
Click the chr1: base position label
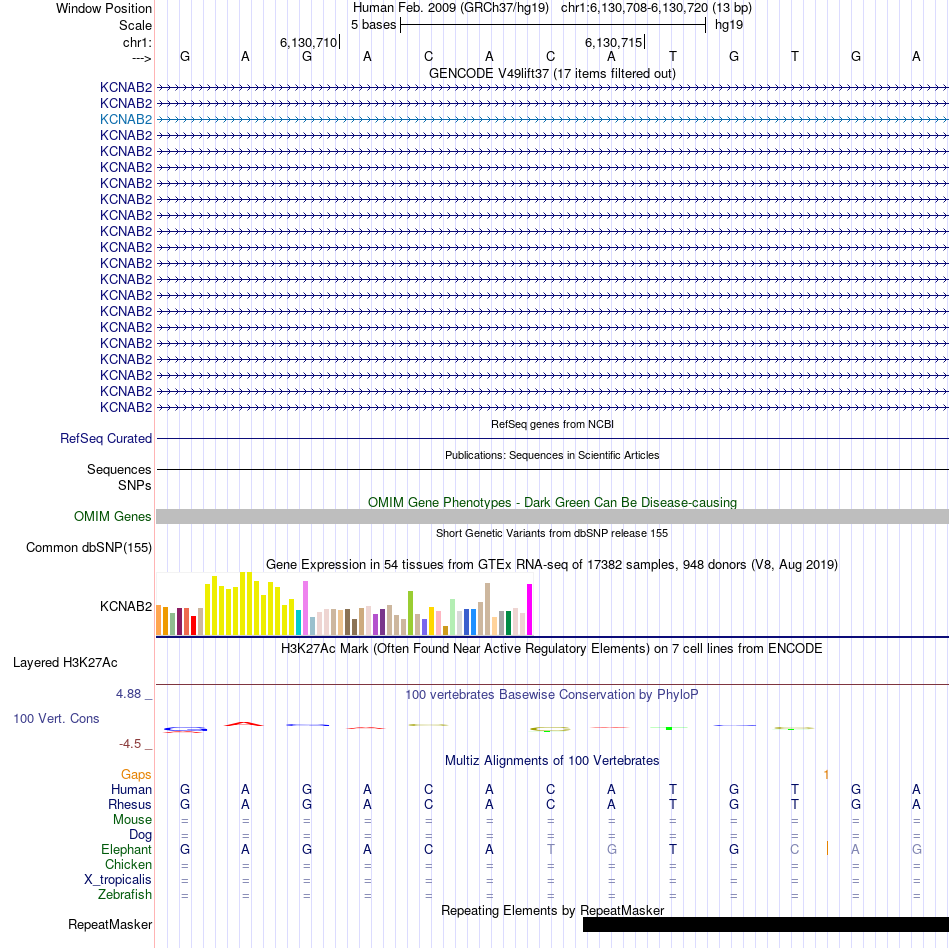[x=137, y=42]
